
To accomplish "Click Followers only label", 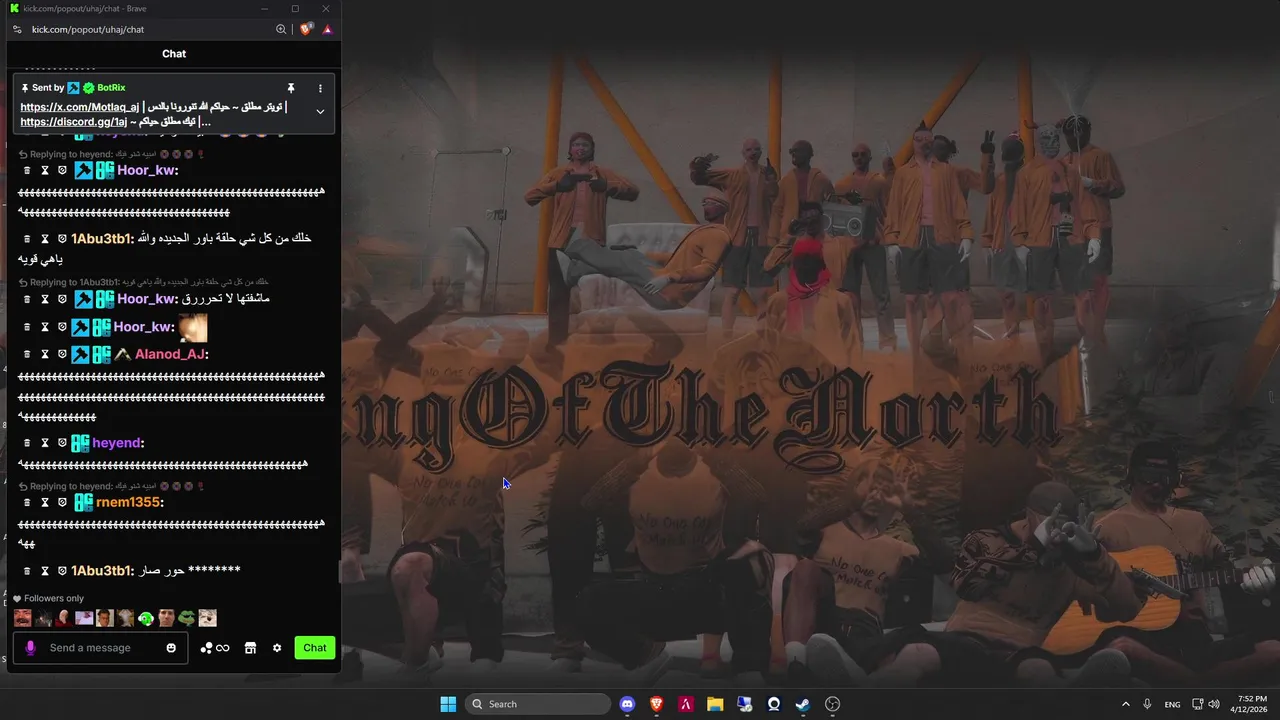I will click(x=54, y=598).
